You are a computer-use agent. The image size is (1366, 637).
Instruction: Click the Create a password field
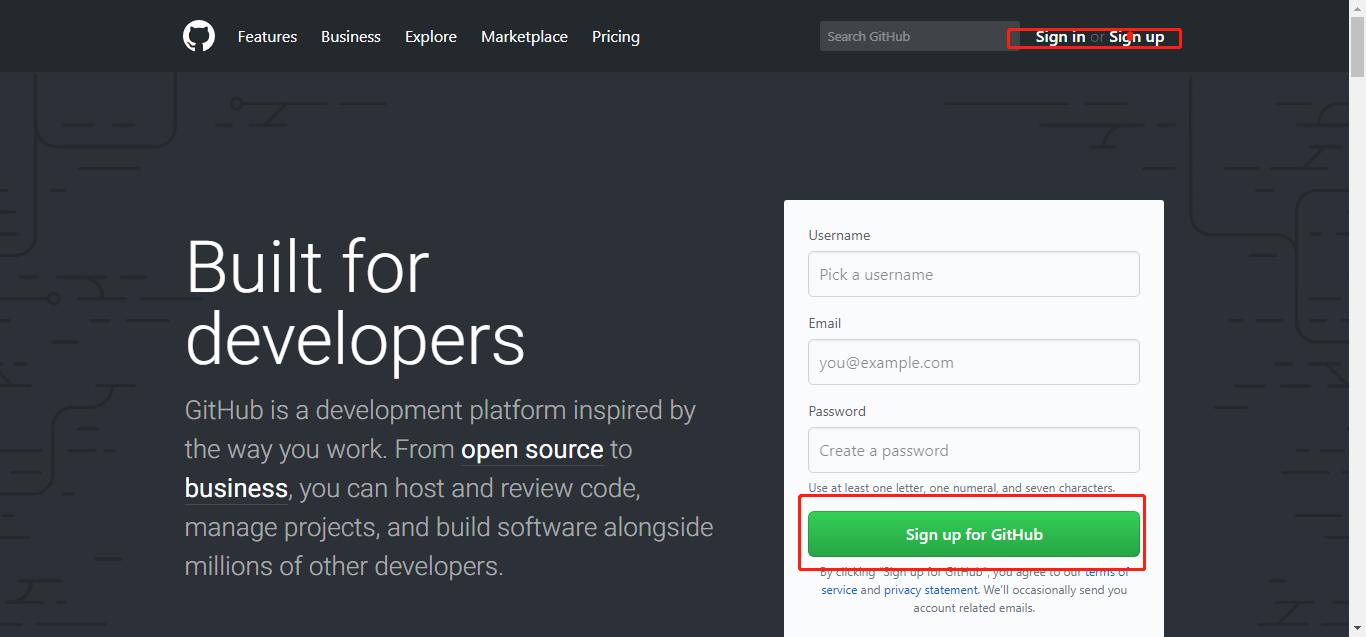coord(974,450)
